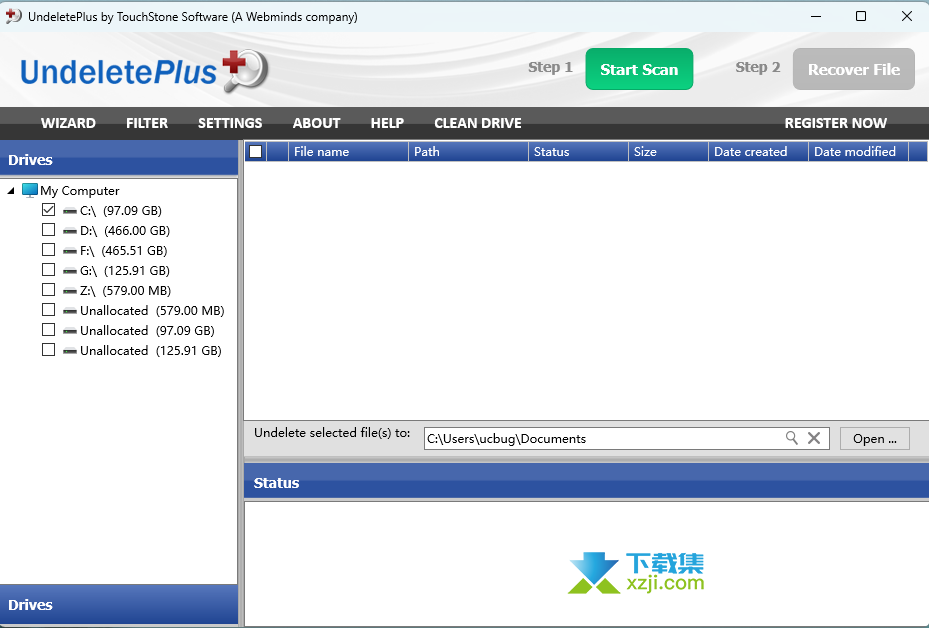929x628 pixels.
Task: Open the CLEAN DRIVE menu
Action: 477,123
